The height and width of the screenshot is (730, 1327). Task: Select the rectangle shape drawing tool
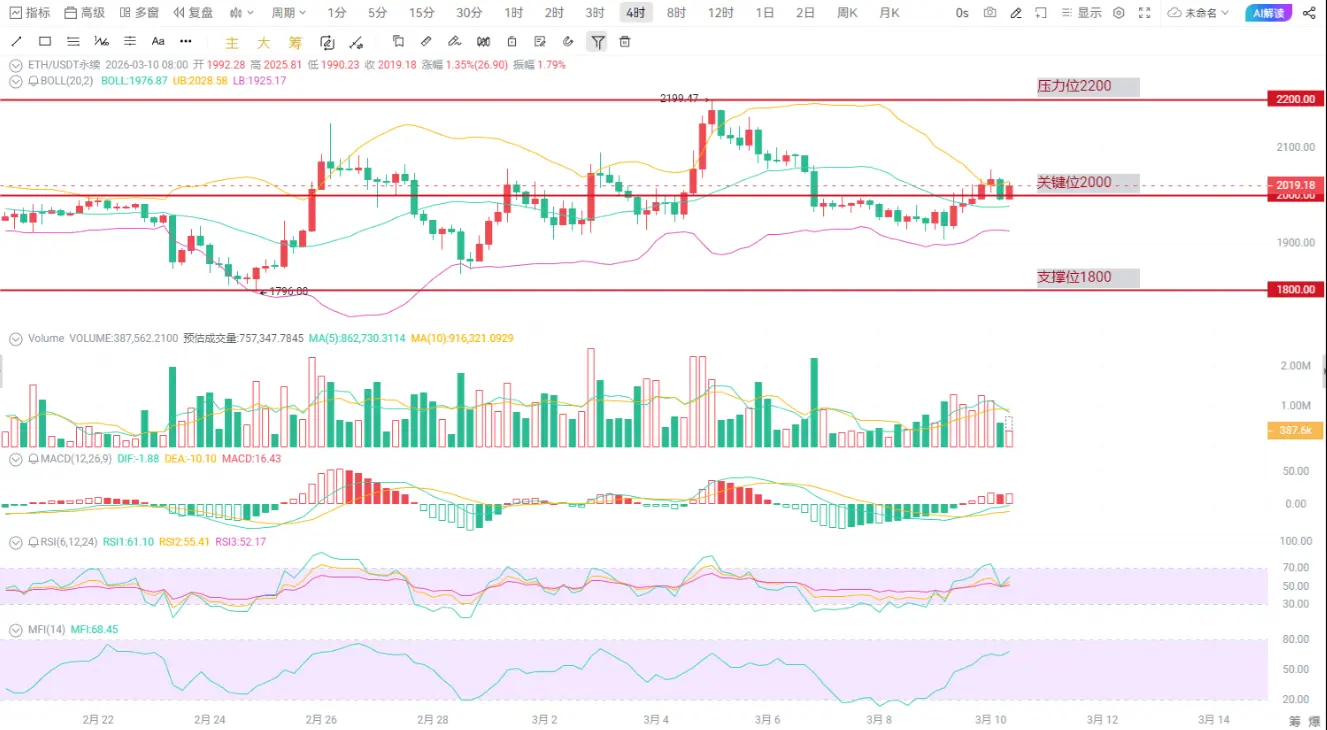coord(45,42)
